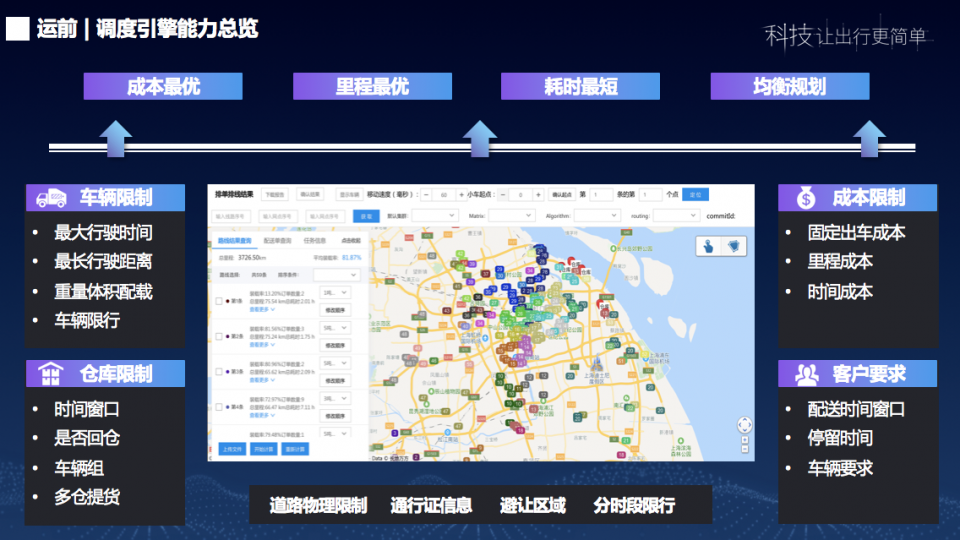960x540 pixels.
Task: Zoom out the map with minus button
Action: point(744,449)
